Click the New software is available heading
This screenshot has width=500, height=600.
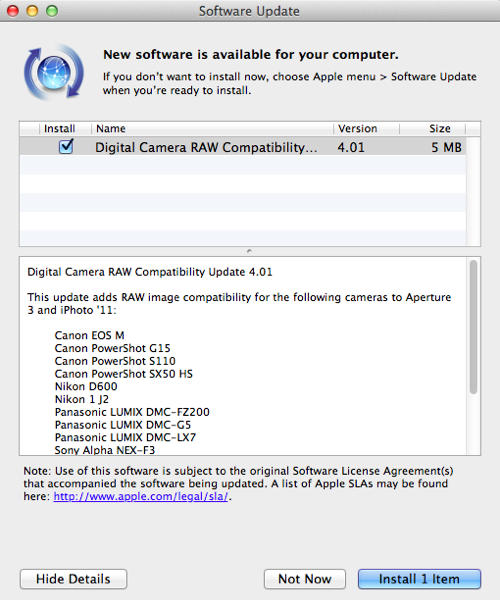[251, 55]
